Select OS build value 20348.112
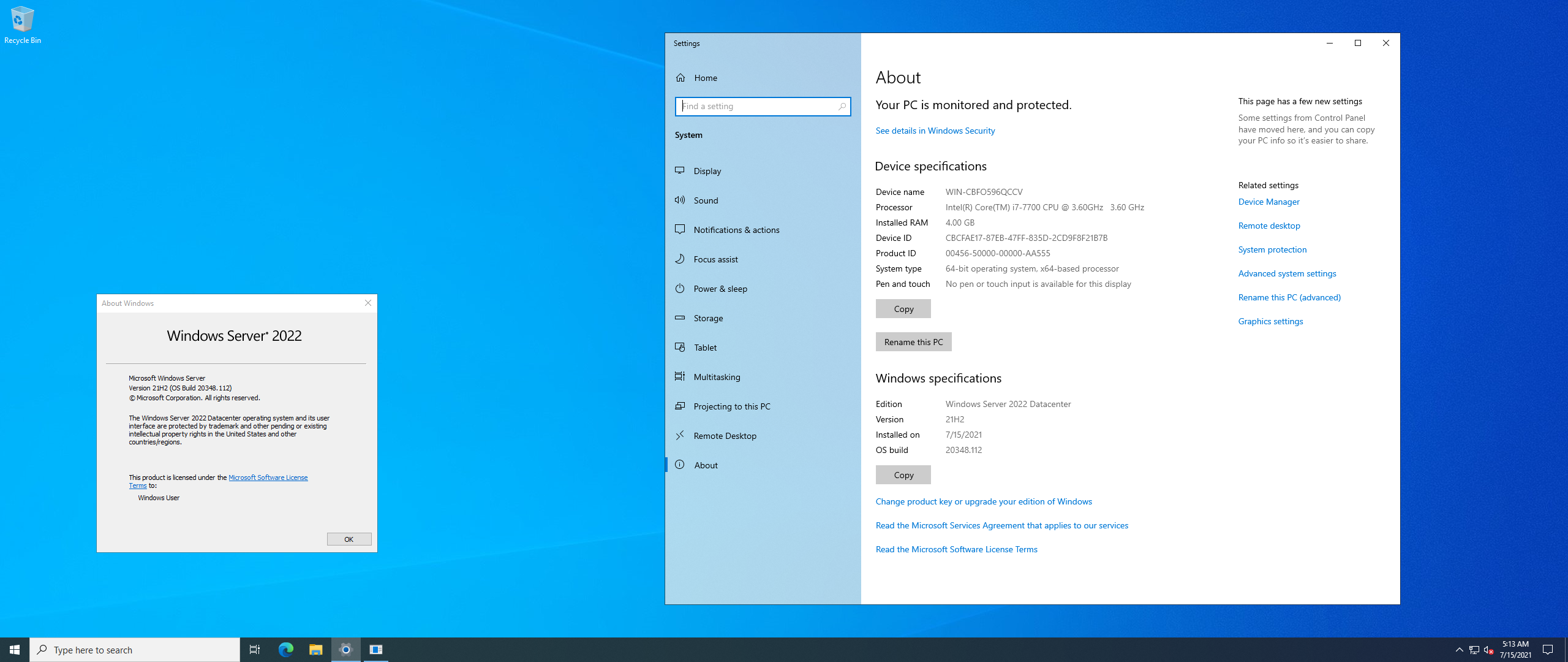1568x662 pixels. [963, 450]
